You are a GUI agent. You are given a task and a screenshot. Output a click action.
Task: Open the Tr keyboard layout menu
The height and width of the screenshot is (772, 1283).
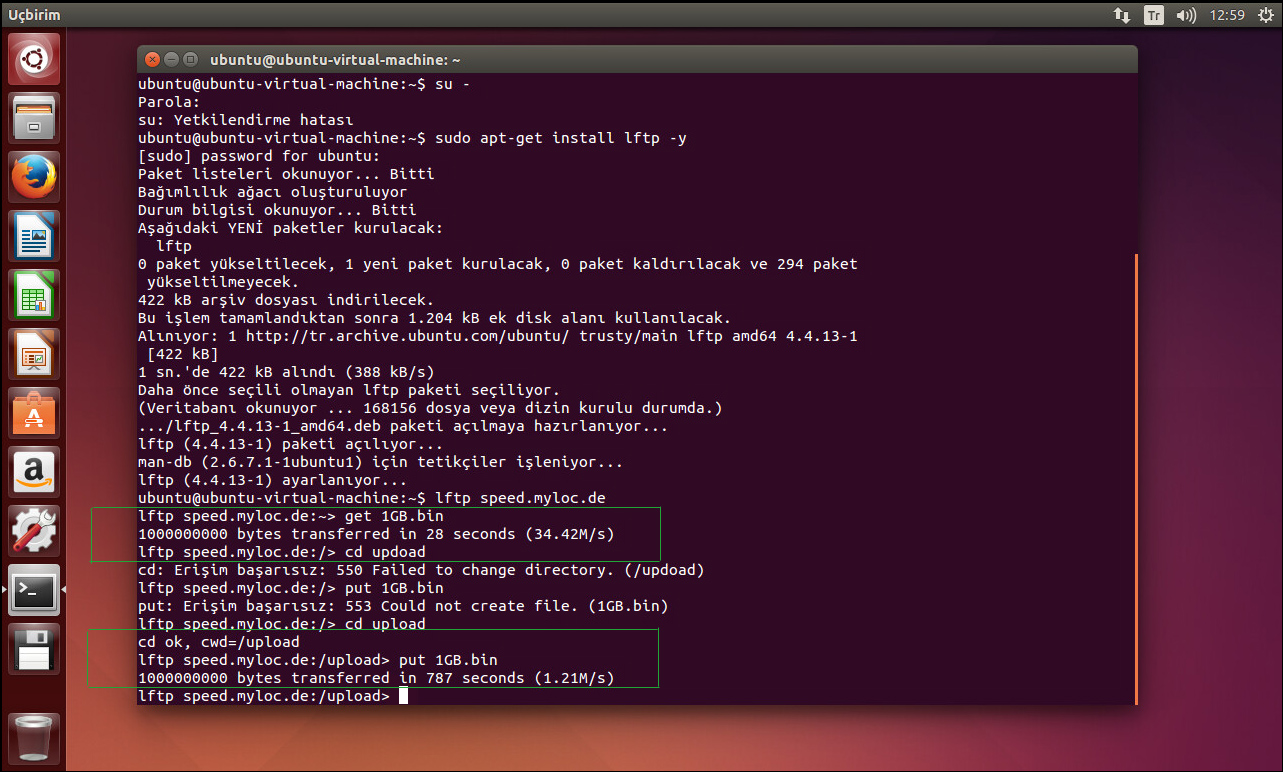click(x=1154, y=15)
